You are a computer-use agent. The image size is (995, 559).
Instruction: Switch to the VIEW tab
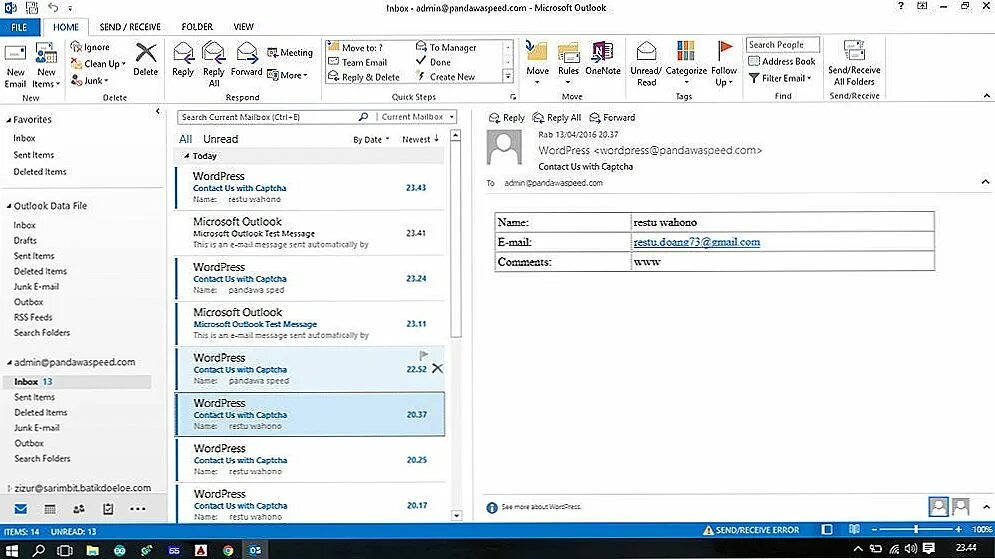coord(244,27)
